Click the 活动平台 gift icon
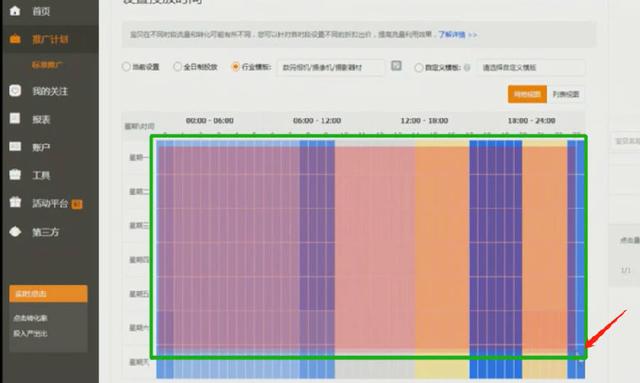 pyautogui.click(x=15, y=202)
